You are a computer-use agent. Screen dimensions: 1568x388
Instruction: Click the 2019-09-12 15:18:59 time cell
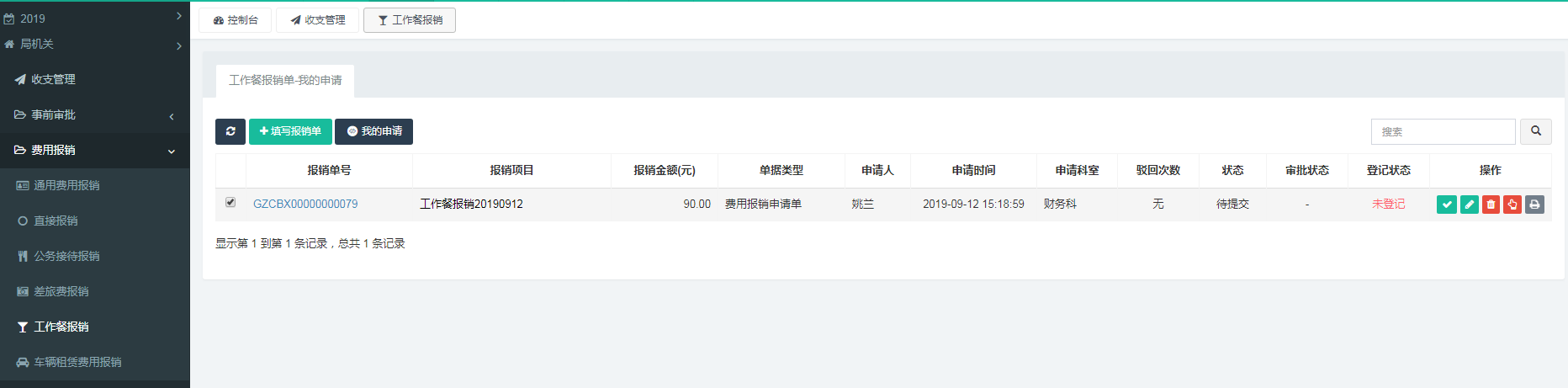[x=973, y=204]
